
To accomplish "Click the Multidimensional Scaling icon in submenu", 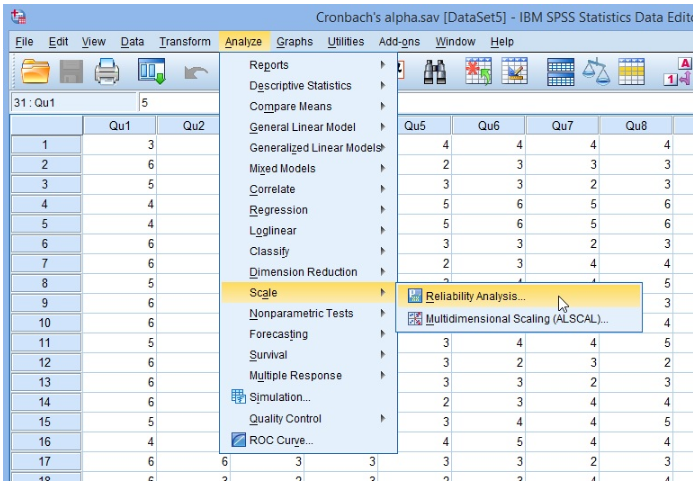I will (415, 319).
